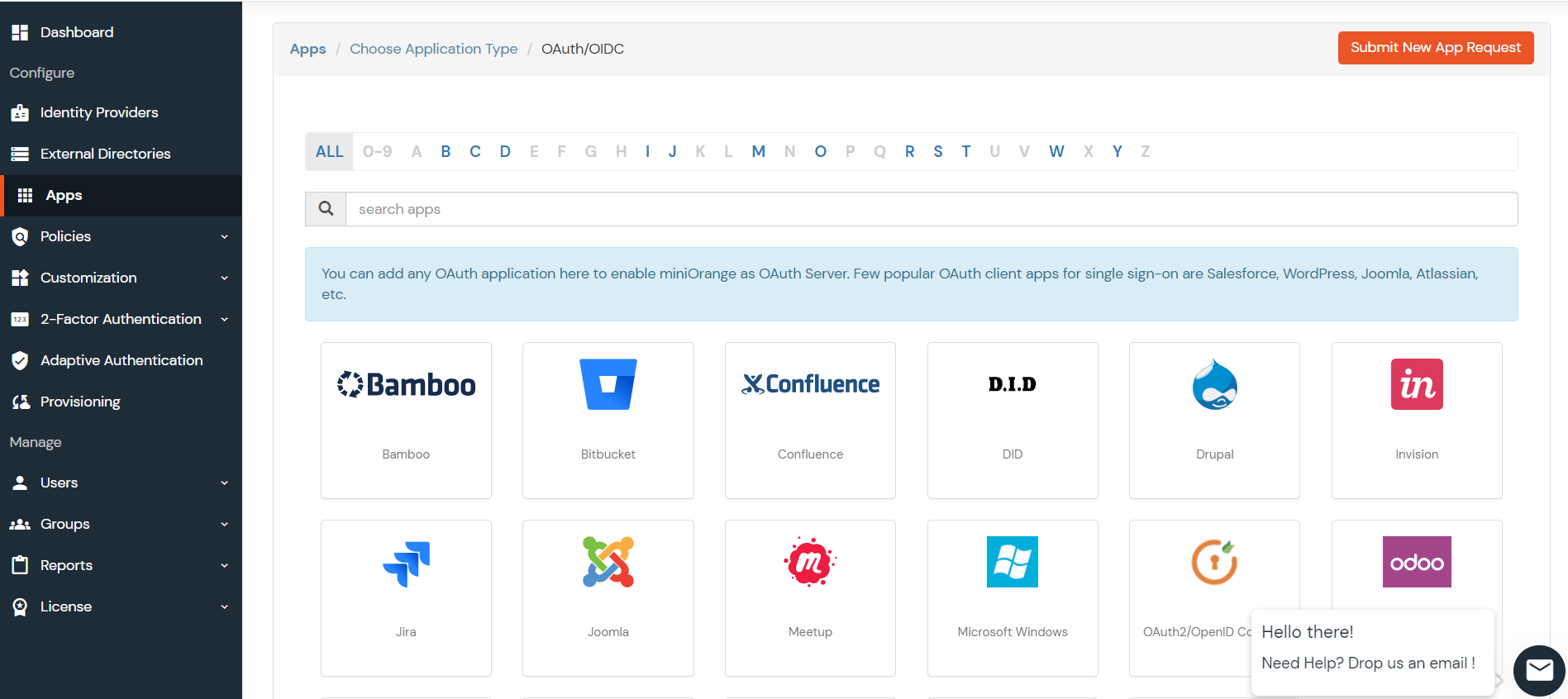Screen dimensions: 1568x699
Task: Filter apps by letter R
Action: pyautogui.click(x=909, y=151)
